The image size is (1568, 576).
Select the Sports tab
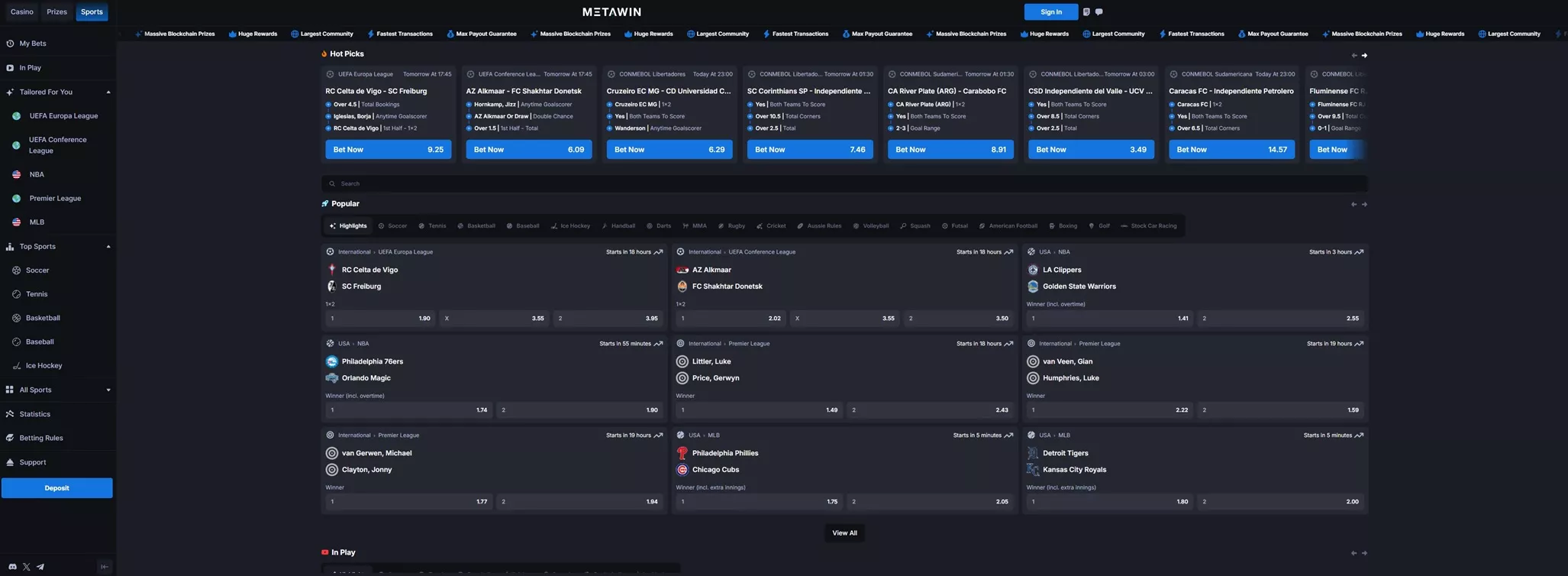(x=92, y=12)
